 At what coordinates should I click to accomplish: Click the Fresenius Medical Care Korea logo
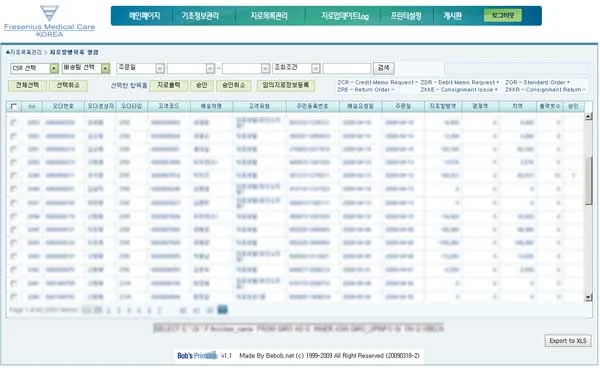click(x=49, y=21)
